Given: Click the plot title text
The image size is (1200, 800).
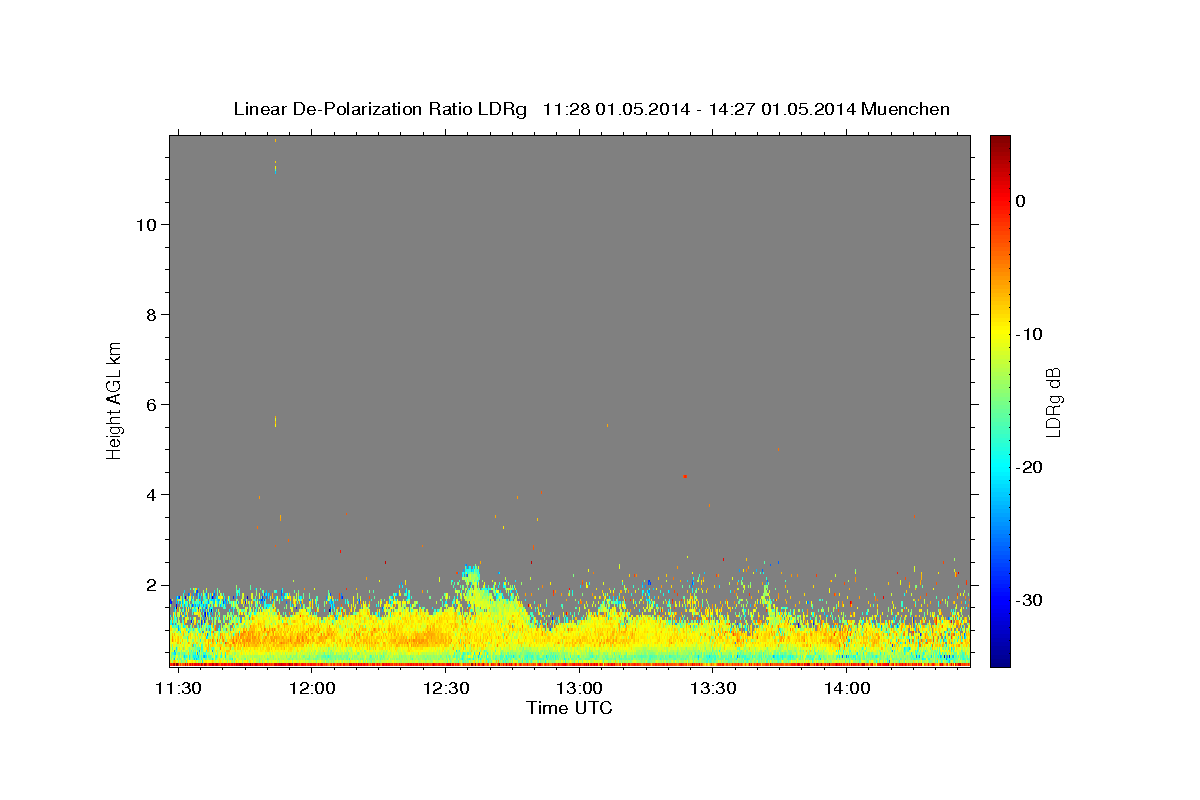Looking at the screenshot, I should click(591, 109).
